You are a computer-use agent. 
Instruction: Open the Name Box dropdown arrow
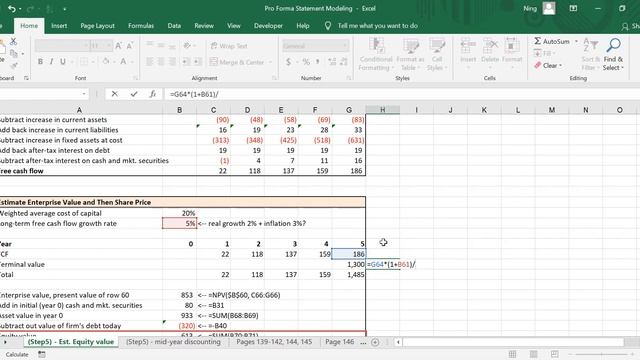point(84,94)
